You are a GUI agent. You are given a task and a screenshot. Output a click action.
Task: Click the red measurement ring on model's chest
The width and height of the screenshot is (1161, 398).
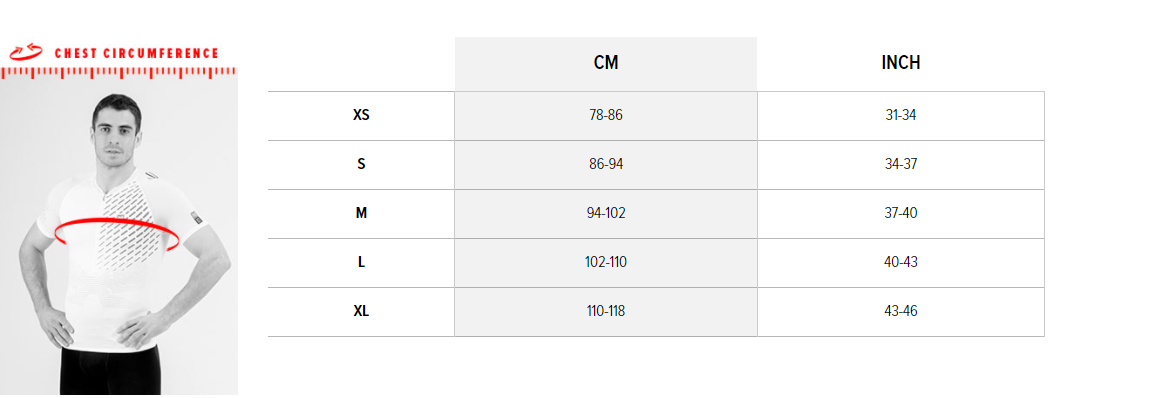(117, 235)
